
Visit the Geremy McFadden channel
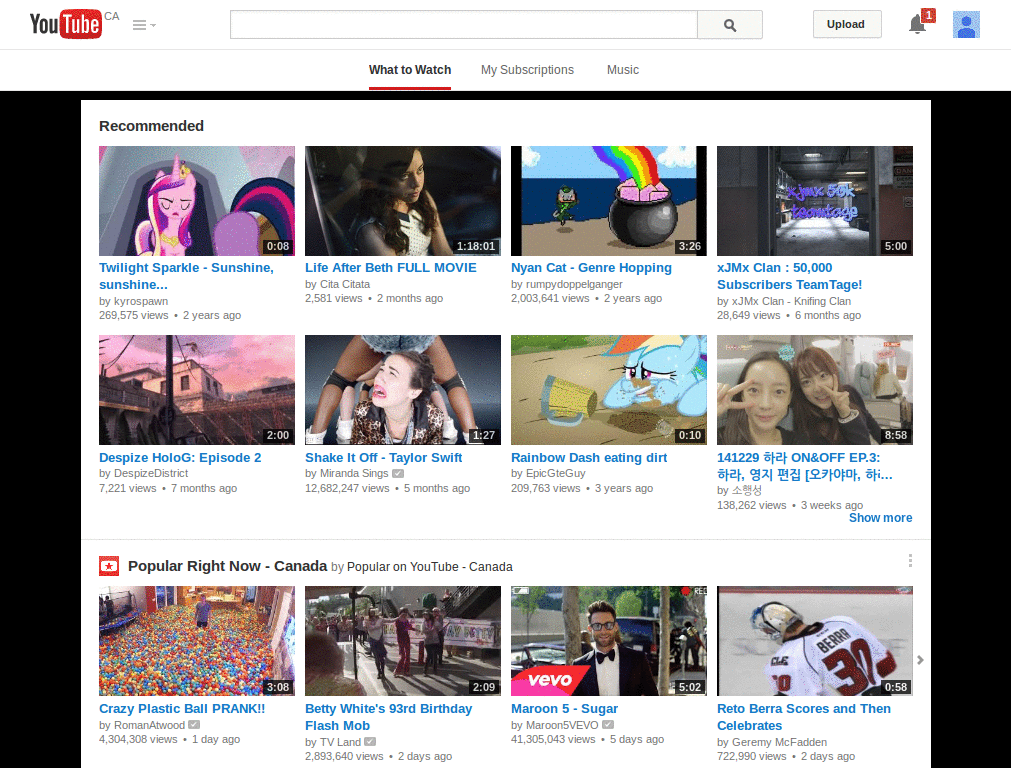pyautogui.click(x=780, y=742)
